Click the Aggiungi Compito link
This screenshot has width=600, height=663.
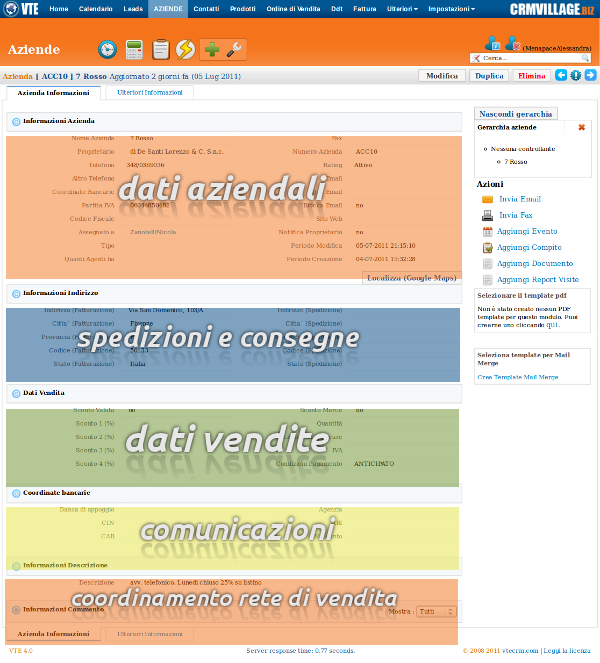(x=529, y=247)
